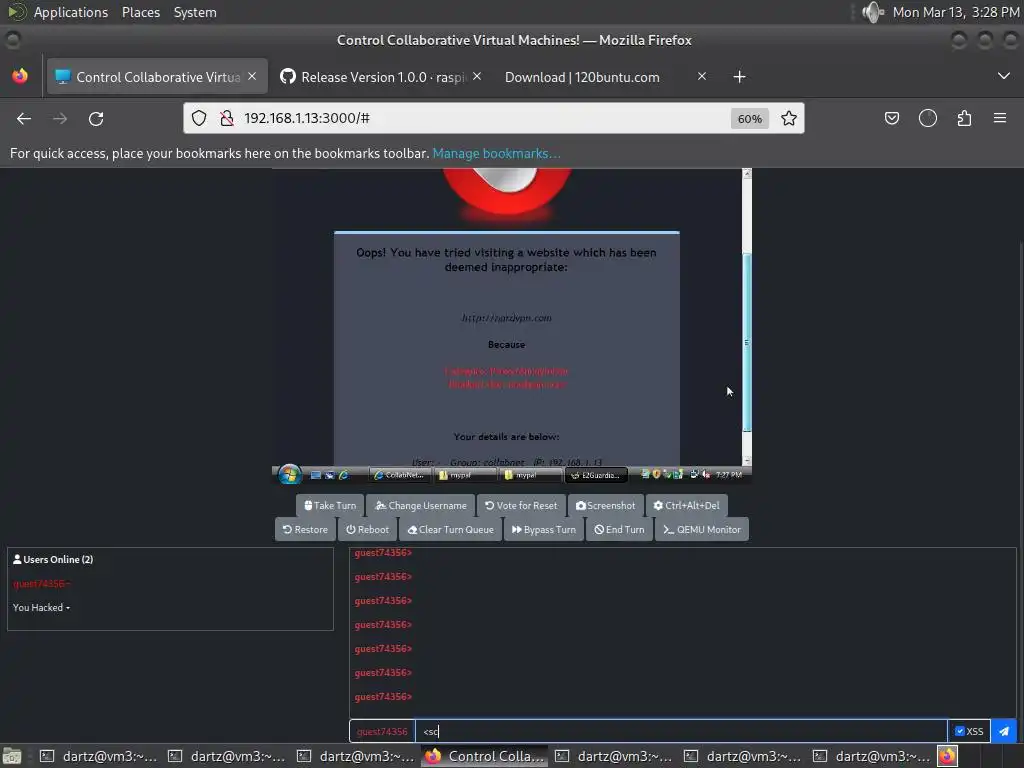Open the Firefox account icon
The height and width of the screenshot is (768, 1024).
pos(928,118)
